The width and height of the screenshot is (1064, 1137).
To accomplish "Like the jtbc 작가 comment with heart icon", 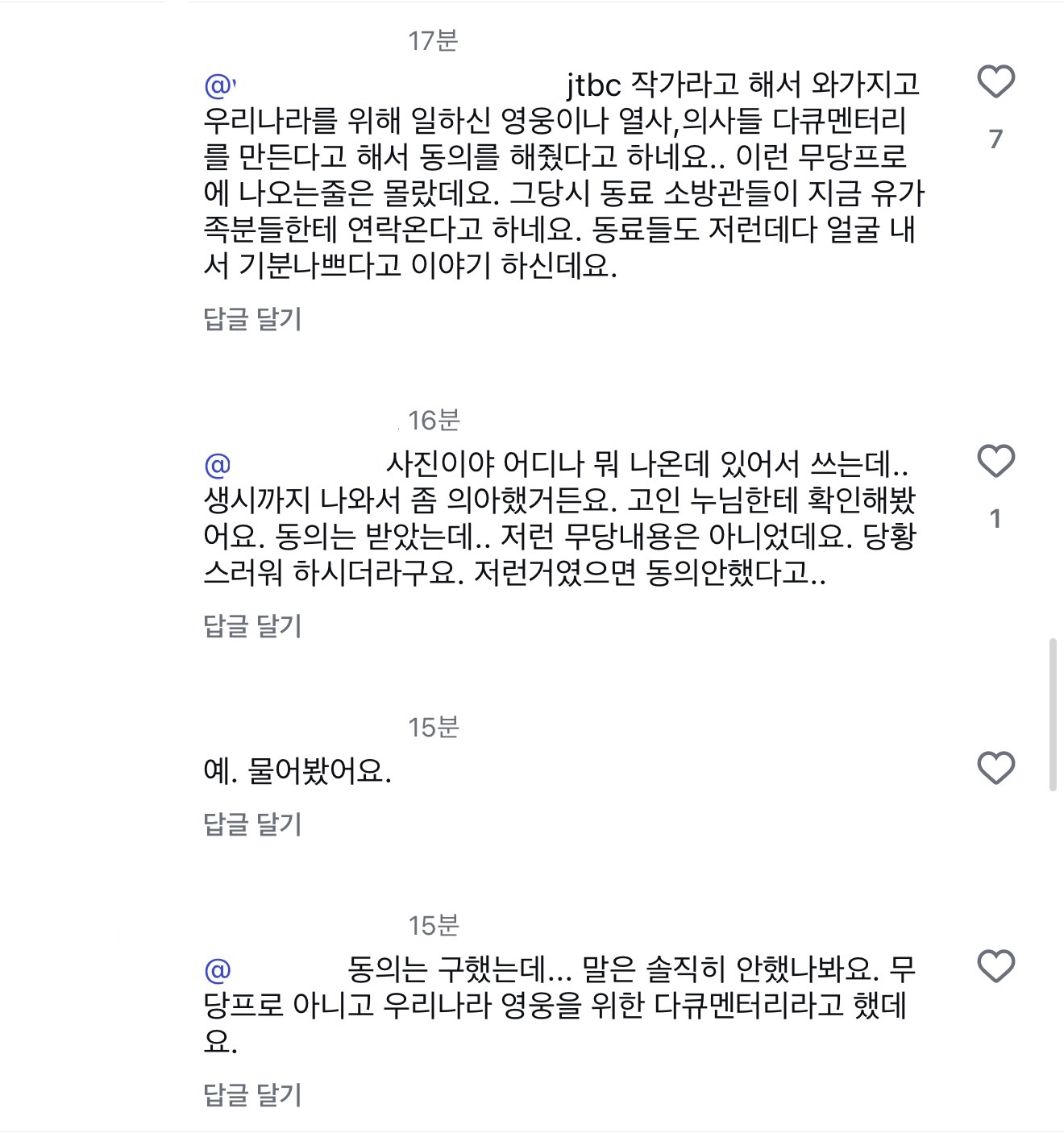I will pos(995,82).
